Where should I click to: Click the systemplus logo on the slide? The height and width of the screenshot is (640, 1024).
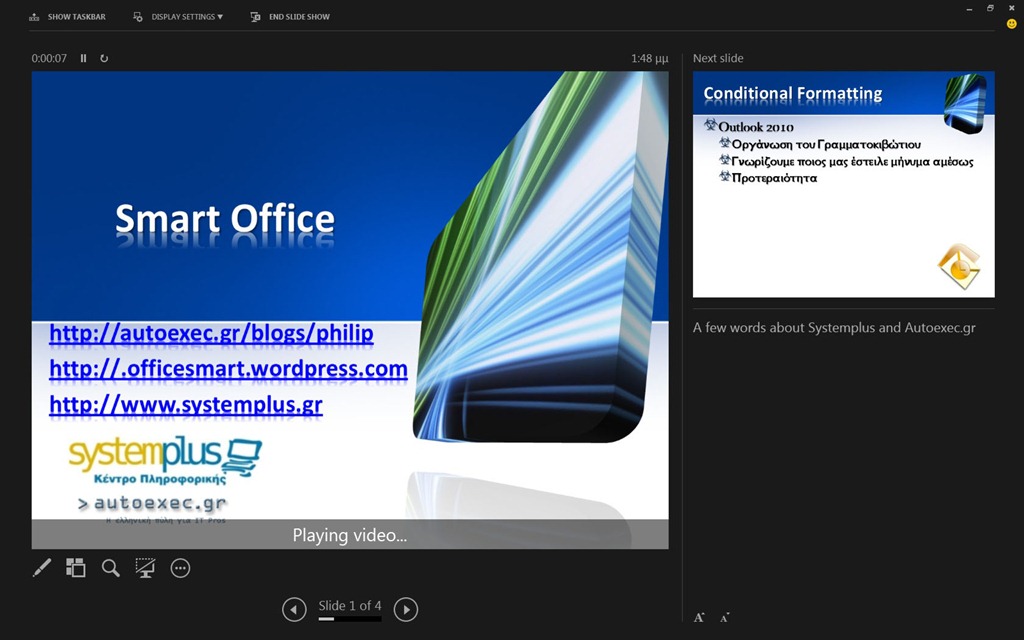165,460
